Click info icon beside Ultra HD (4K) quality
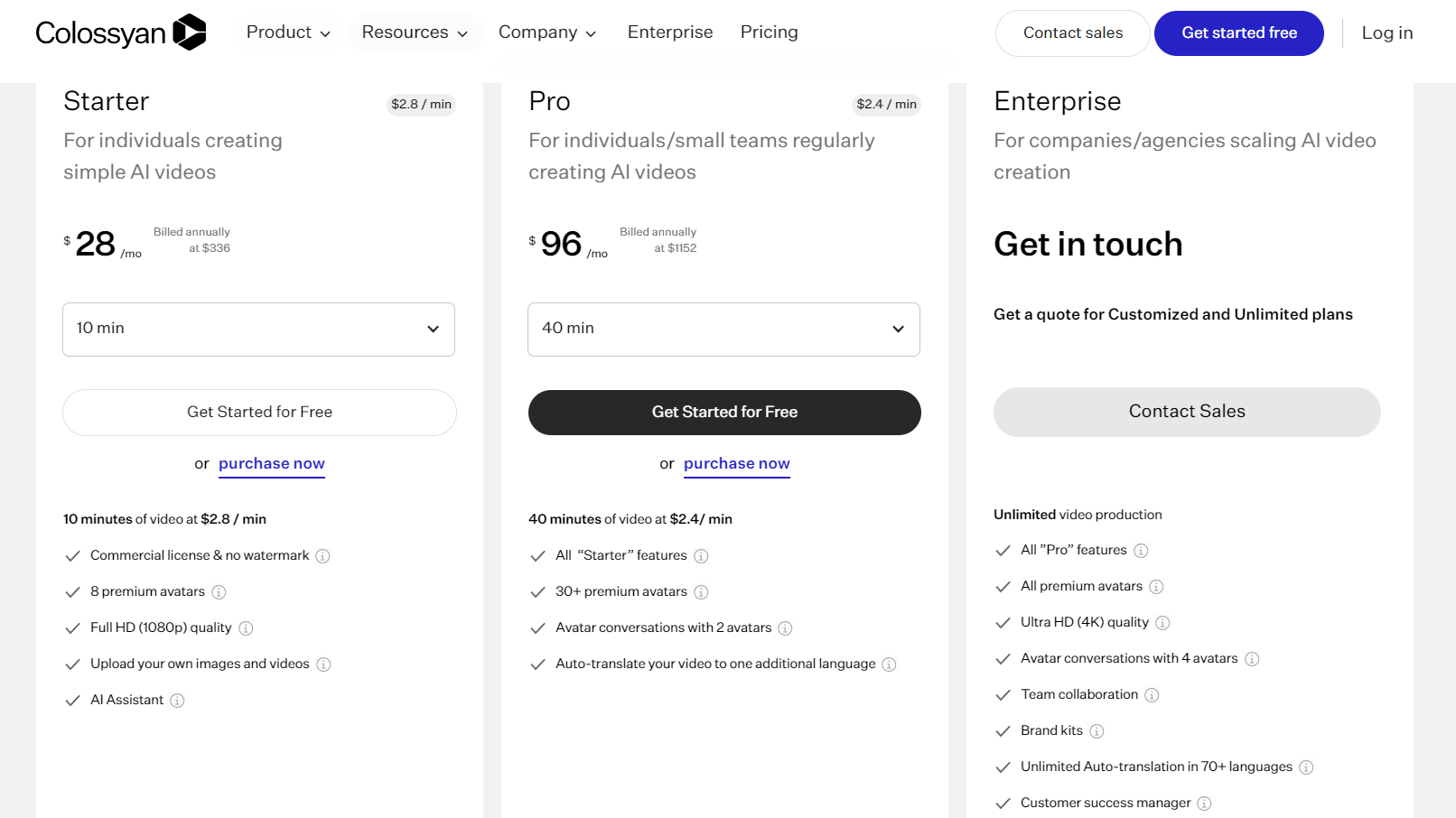 point(1162,623)
